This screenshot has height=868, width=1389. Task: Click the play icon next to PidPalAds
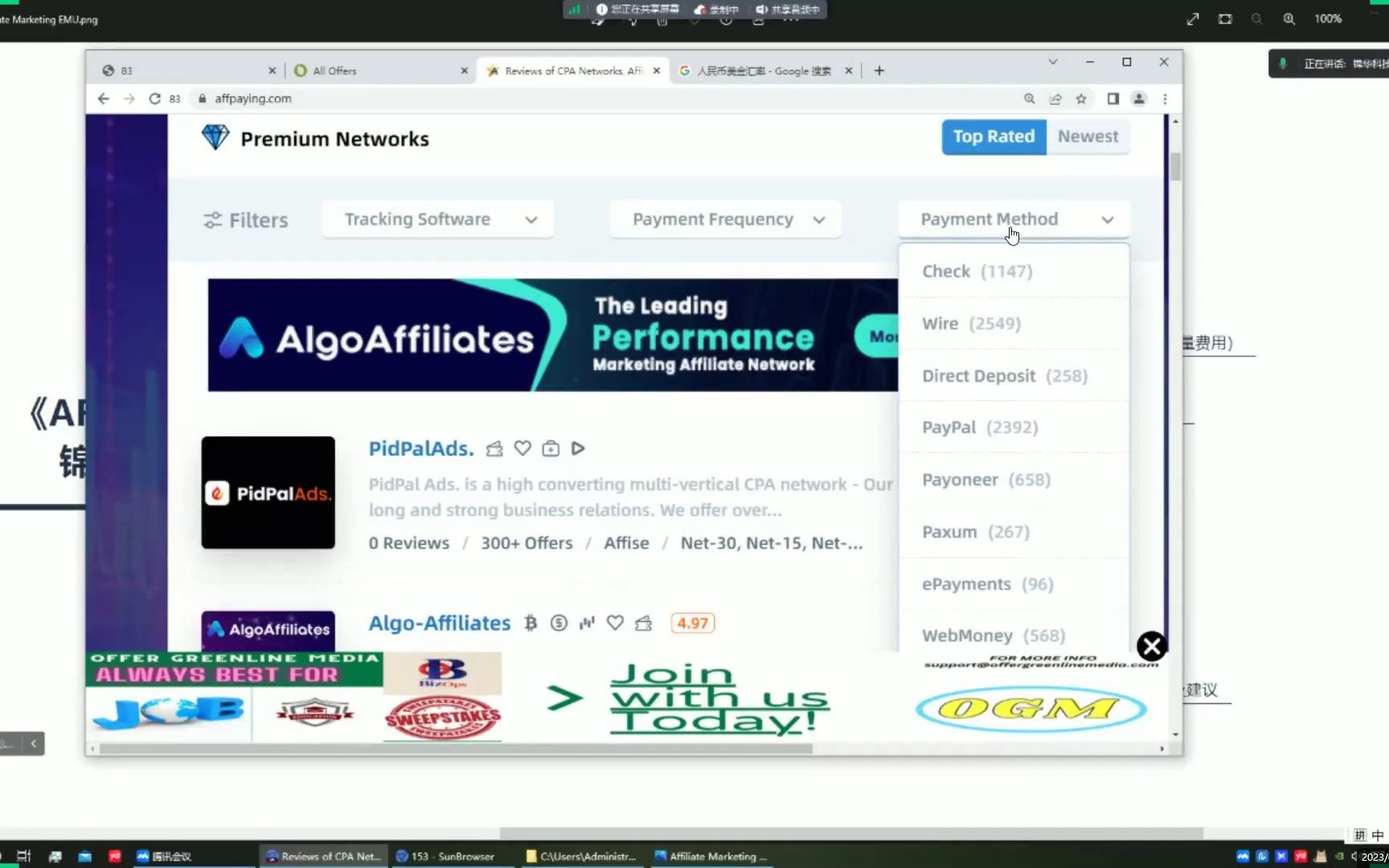click(578, 448)
